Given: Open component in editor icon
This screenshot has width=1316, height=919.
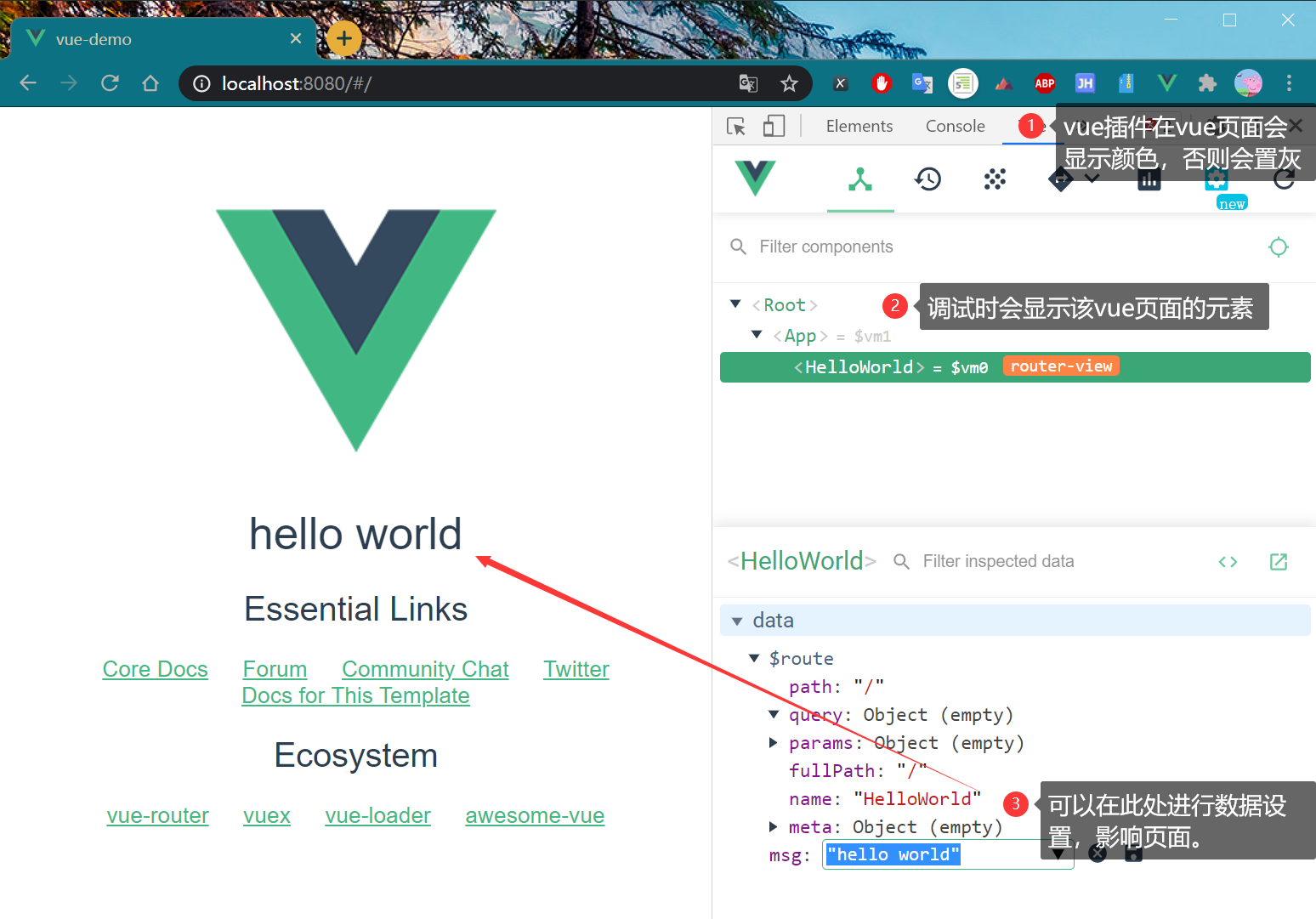Looking at the screenshot, I should coord(1279,562).
